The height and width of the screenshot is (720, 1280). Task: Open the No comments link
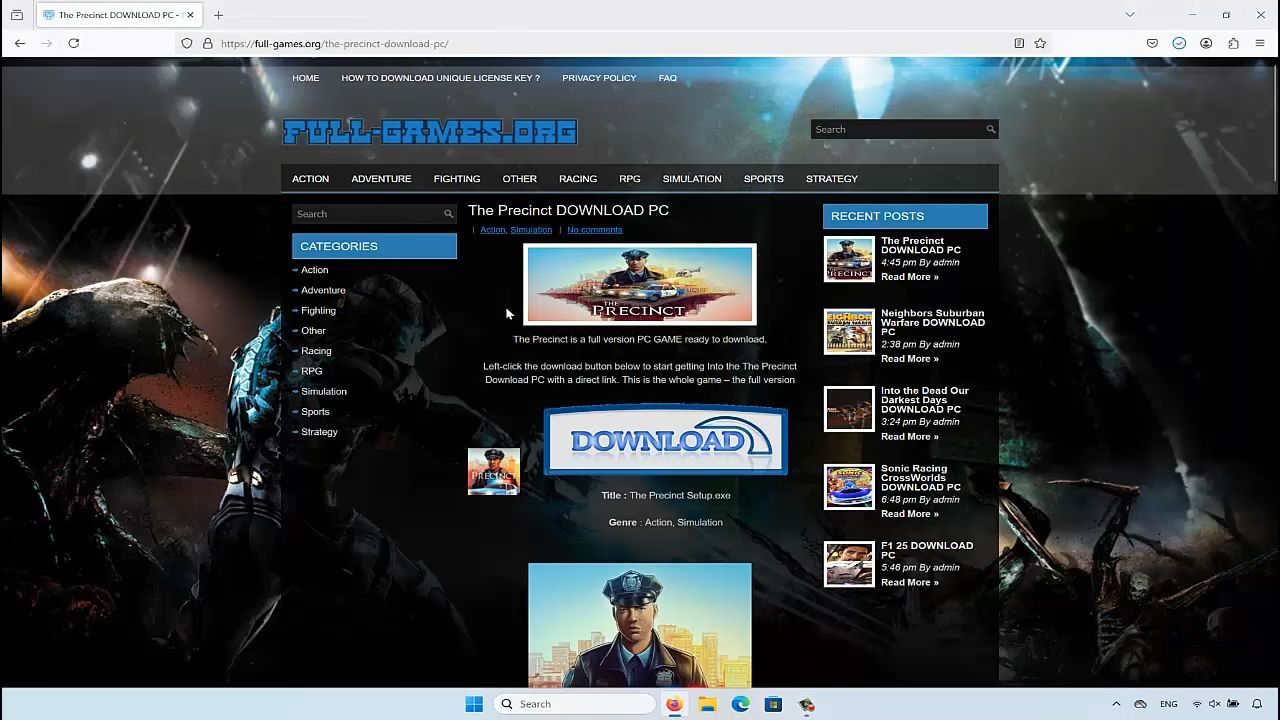click(x=594, y=230)
